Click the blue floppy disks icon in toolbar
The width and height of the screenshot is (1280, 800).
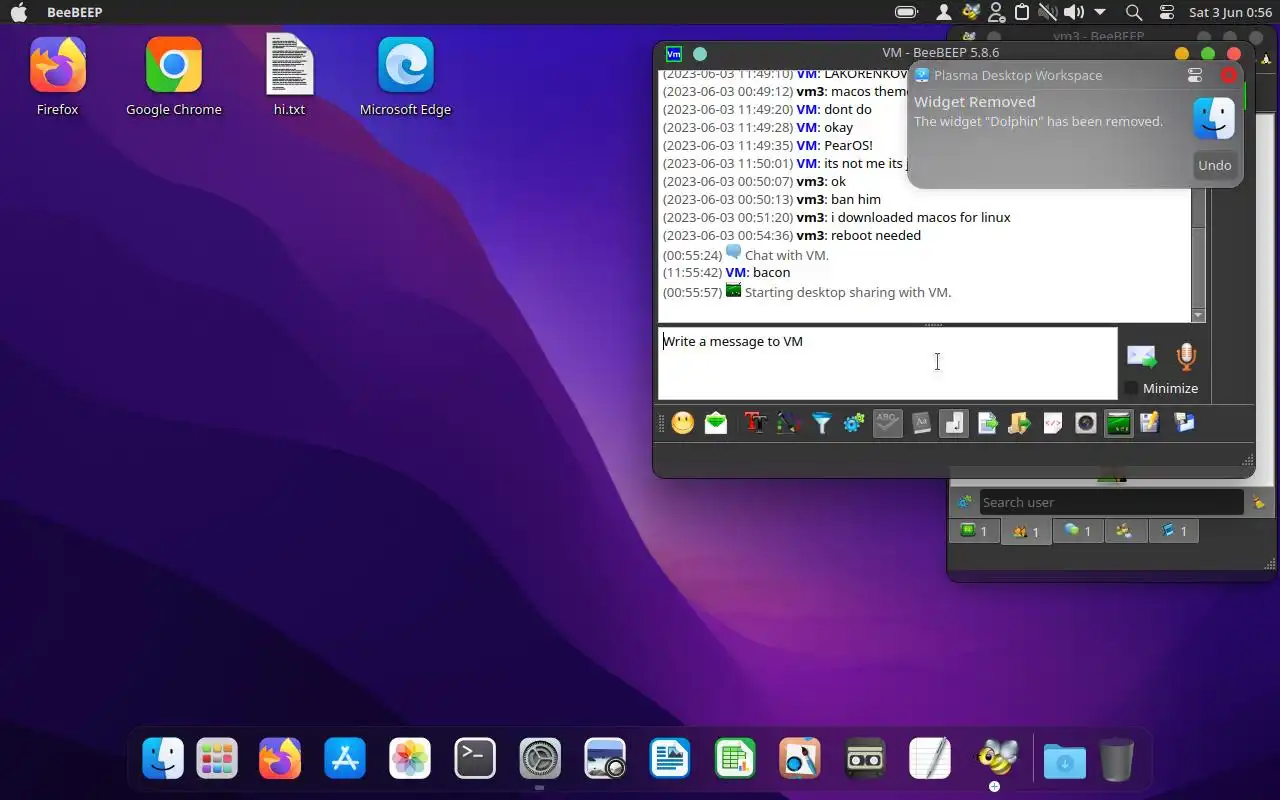point(1184,423)
